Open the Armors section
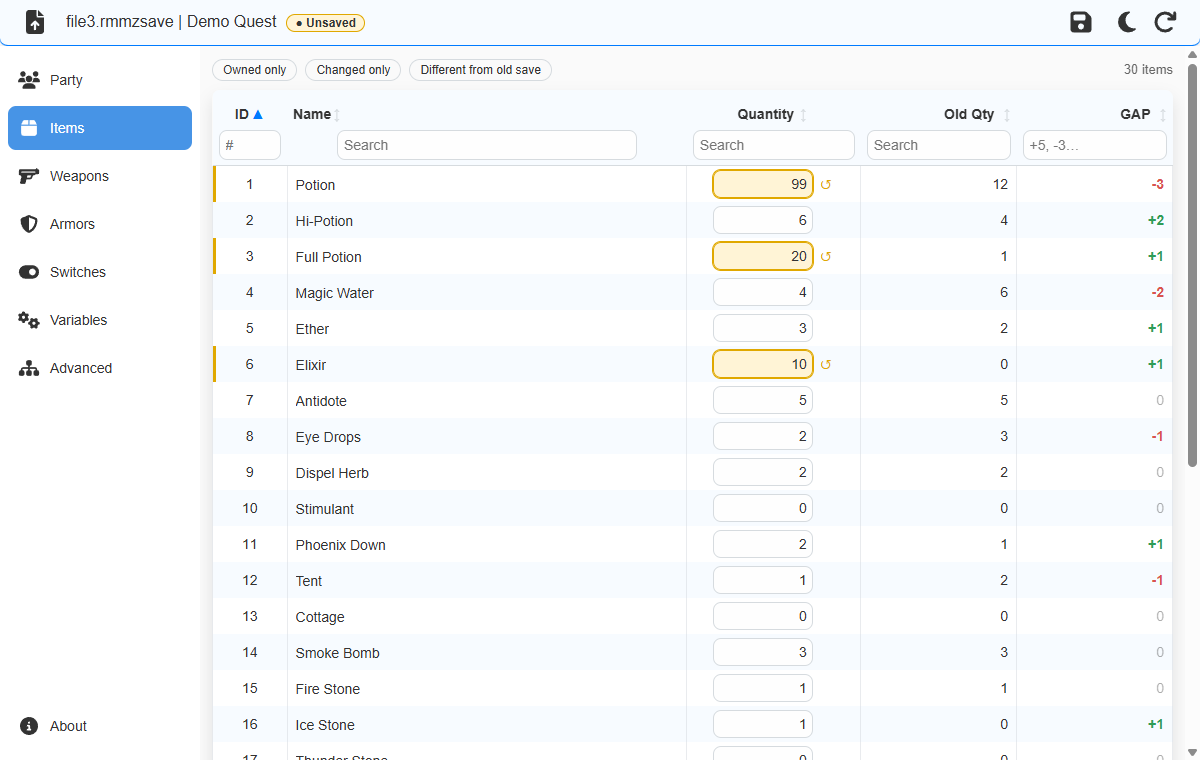Viewport: 1200px width, 760px height. tap(100, 224)
